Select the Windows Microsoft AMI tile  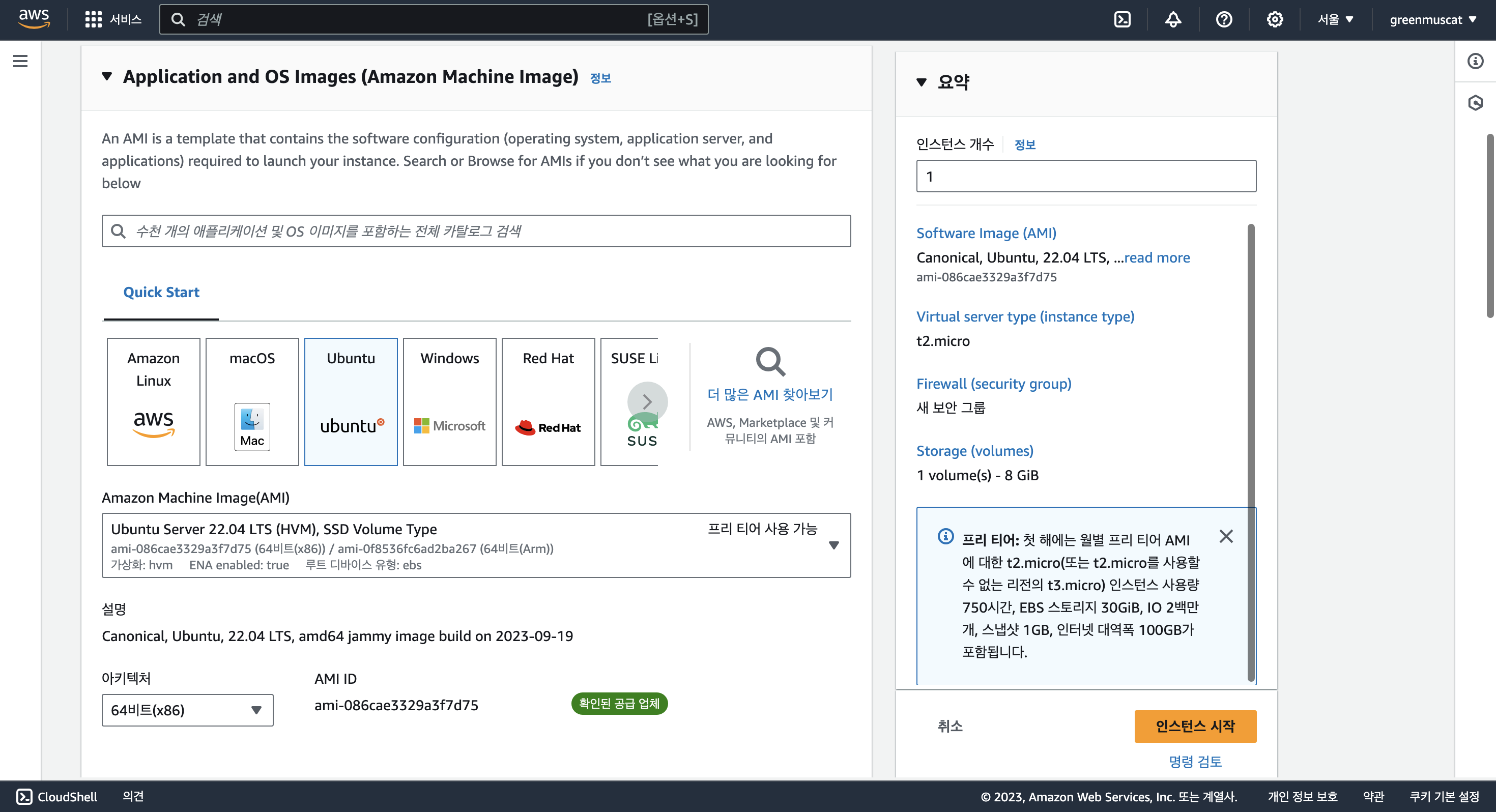449,401
